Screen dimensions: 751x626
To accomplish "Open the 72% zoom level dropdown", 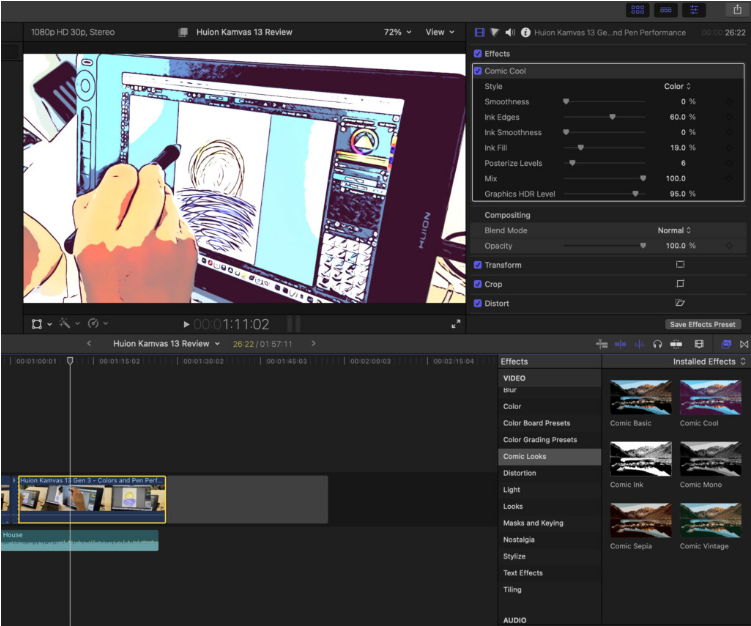I will coord(398,32).
